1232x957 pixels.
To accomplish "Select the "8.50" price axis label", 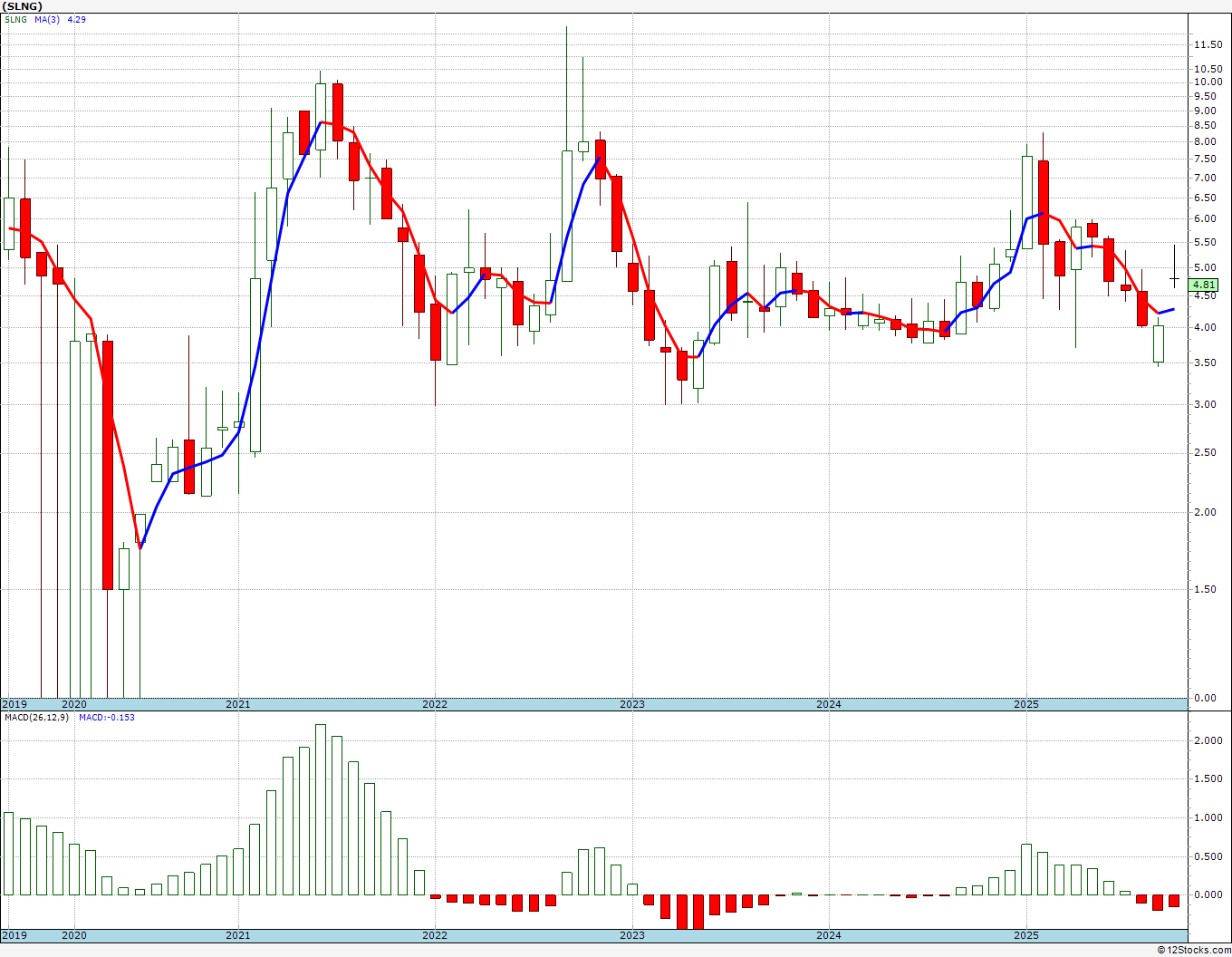I will (1206, 125).
